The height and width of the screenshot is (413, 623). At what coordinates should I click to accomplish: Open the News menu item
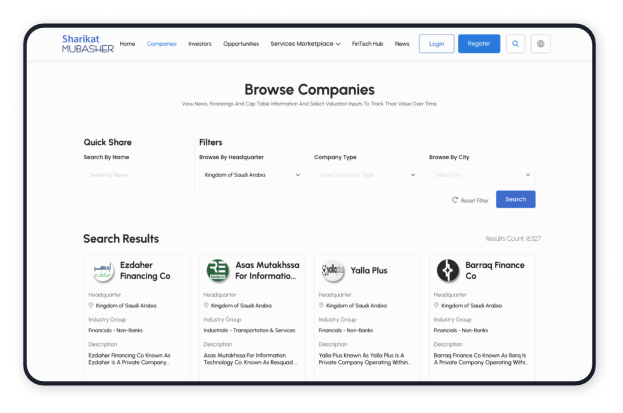(x=402, y=44)
